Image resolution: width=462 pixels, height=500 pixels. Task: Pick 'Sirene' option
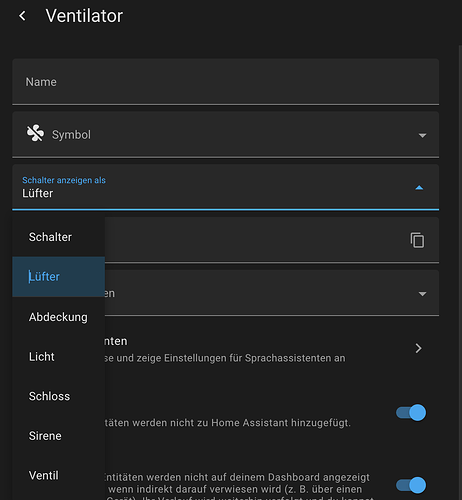point(59,436)
